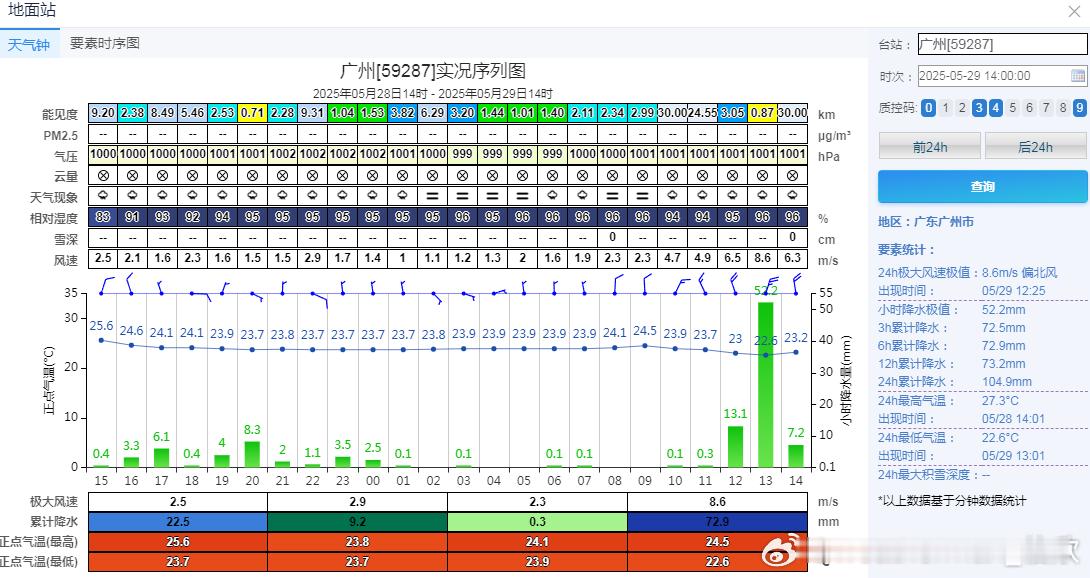Click the 12h累计降水 value 73.2mm
The height and width of the screenshot is (578, 1090).
(x=1003, y=364)
